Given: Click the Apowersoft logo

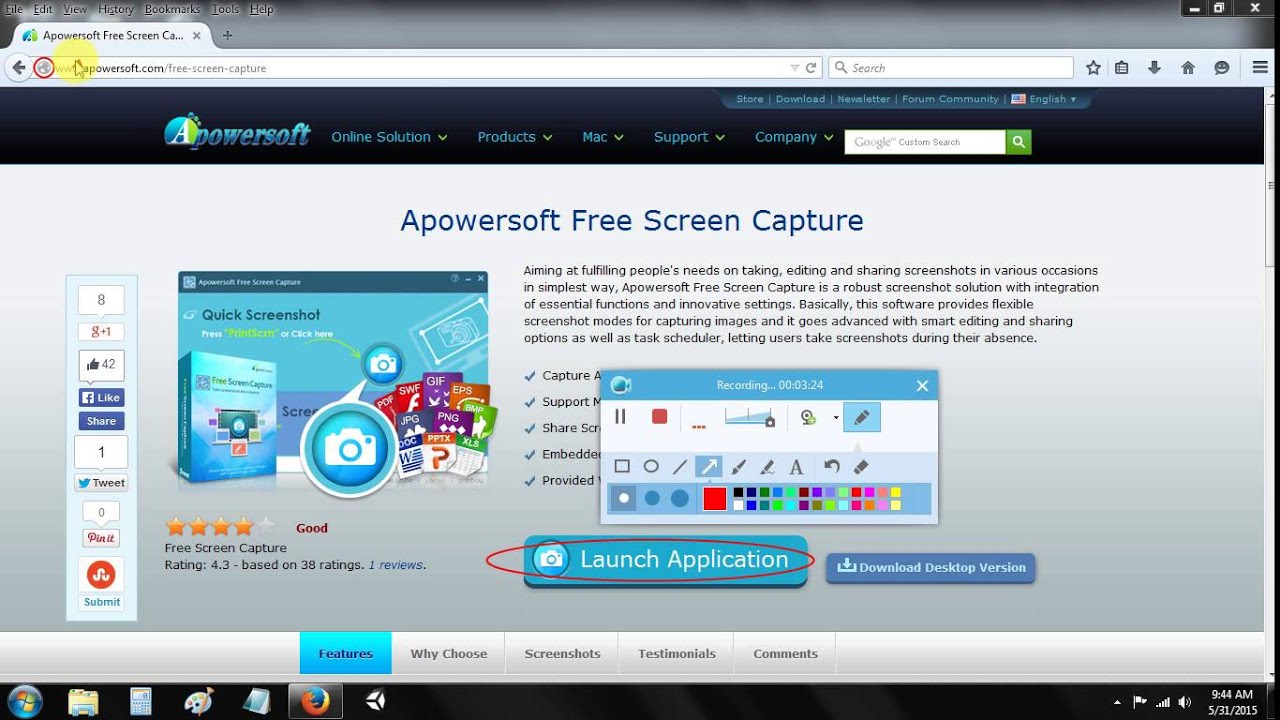Looking at the screenshot, I should click(238, 132).
